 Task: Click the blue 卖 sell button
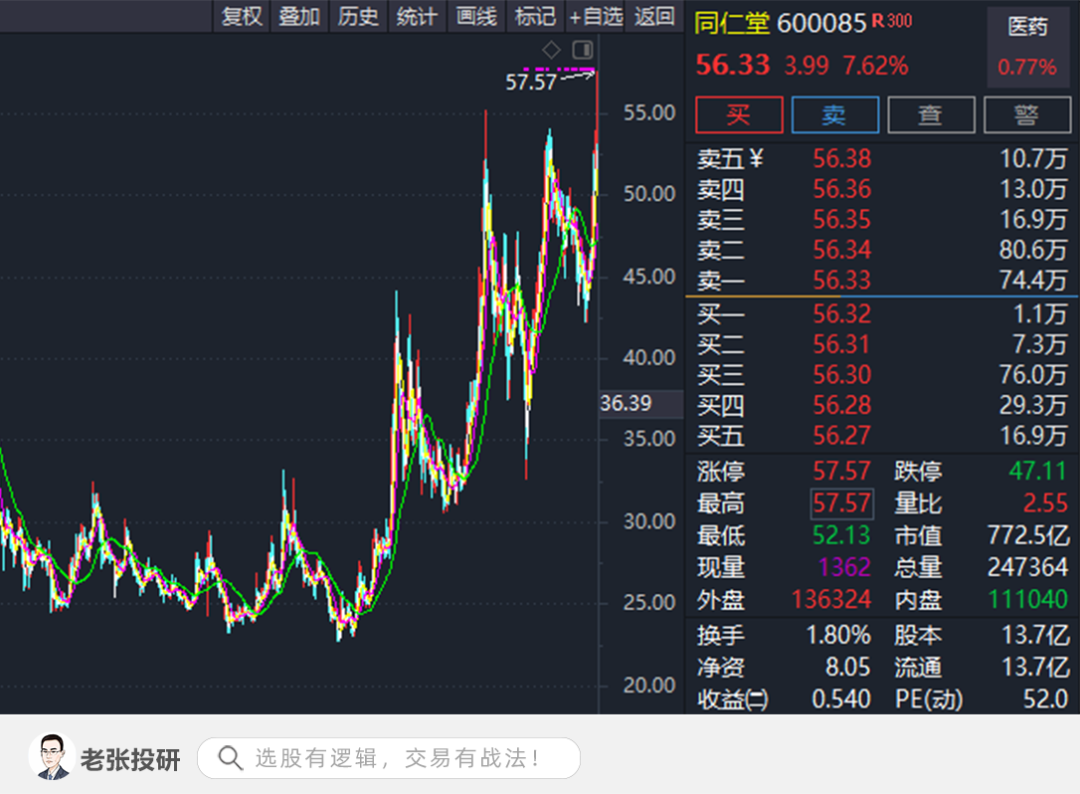(835, 114)
